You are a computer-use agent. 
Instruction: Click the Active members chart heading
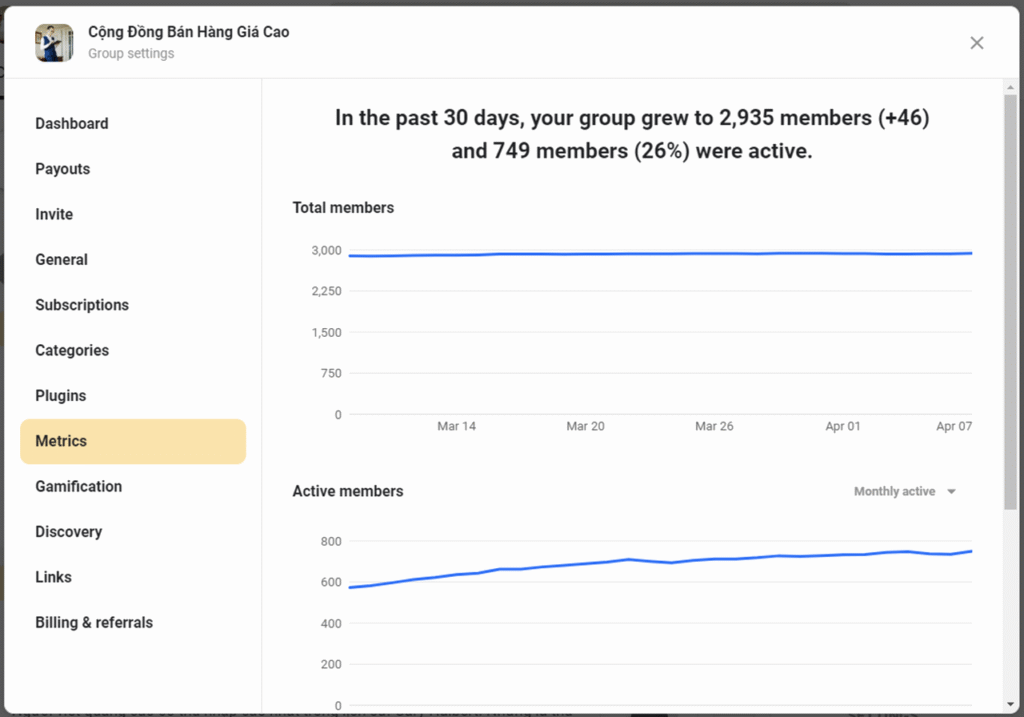(x=348, y=491)
